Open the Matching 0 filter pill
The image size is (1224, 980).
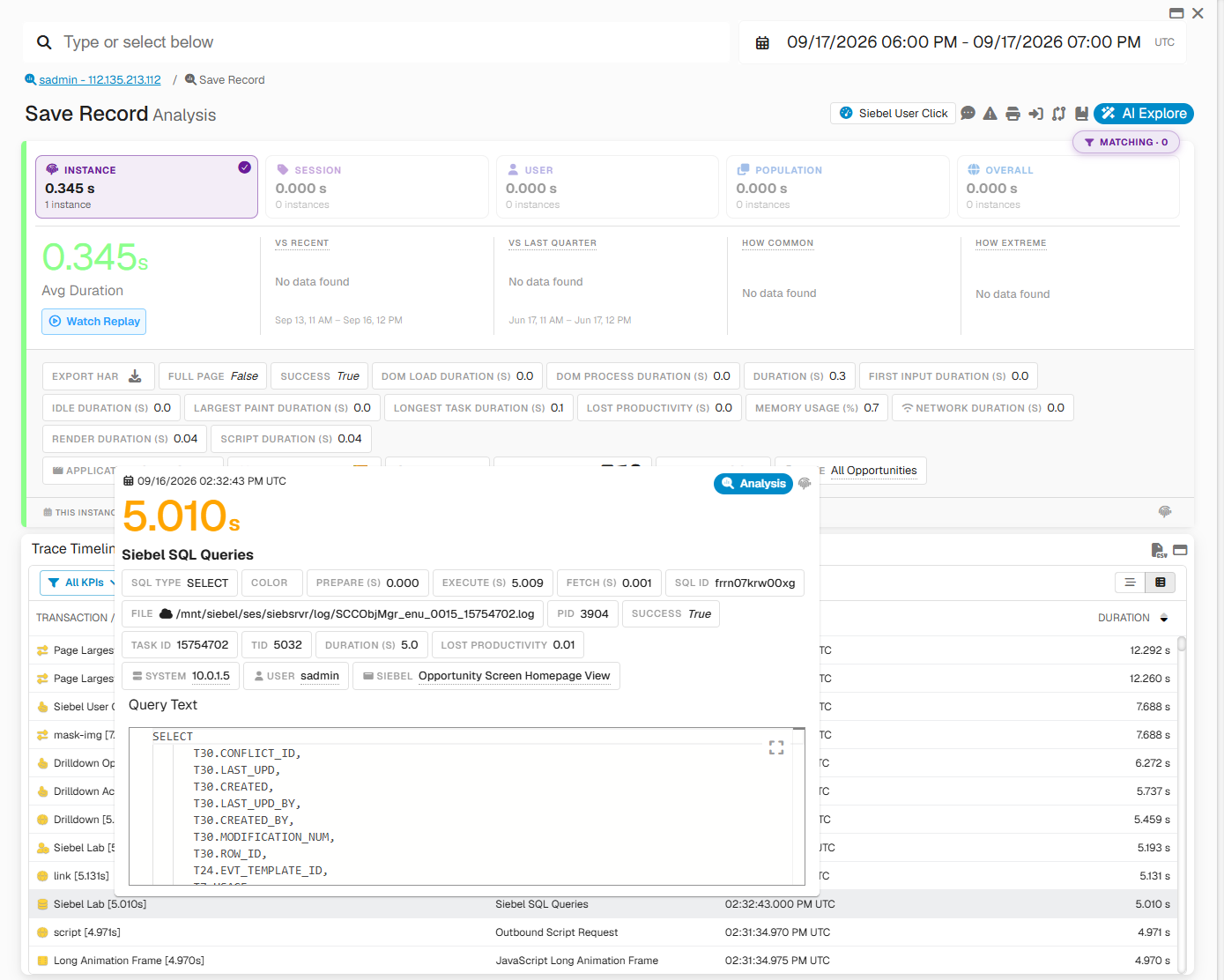(x=1126, y=142)
